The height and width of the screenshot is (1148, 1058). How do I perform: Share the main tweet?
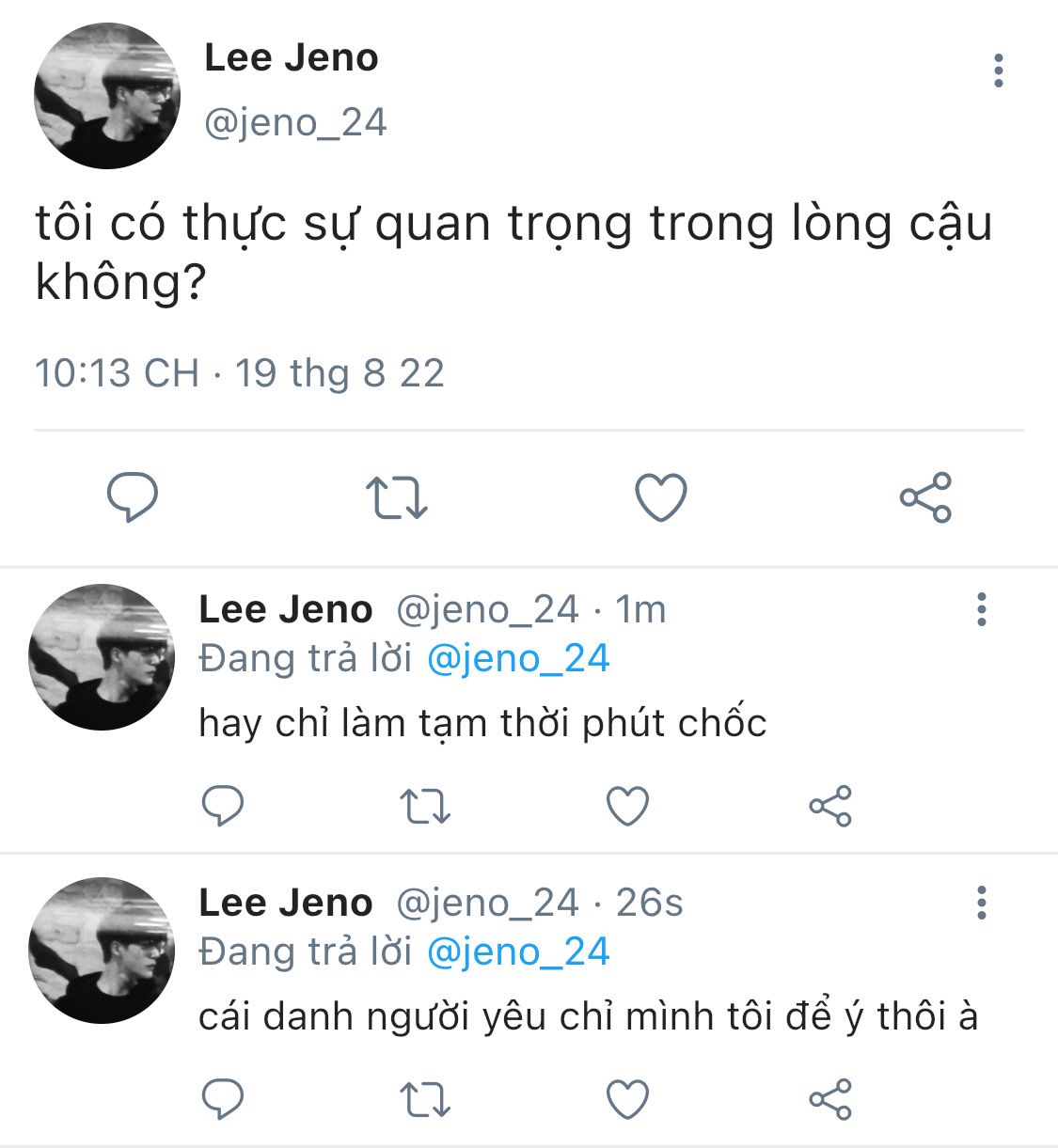pyautogui.click(x=925, y=497)
